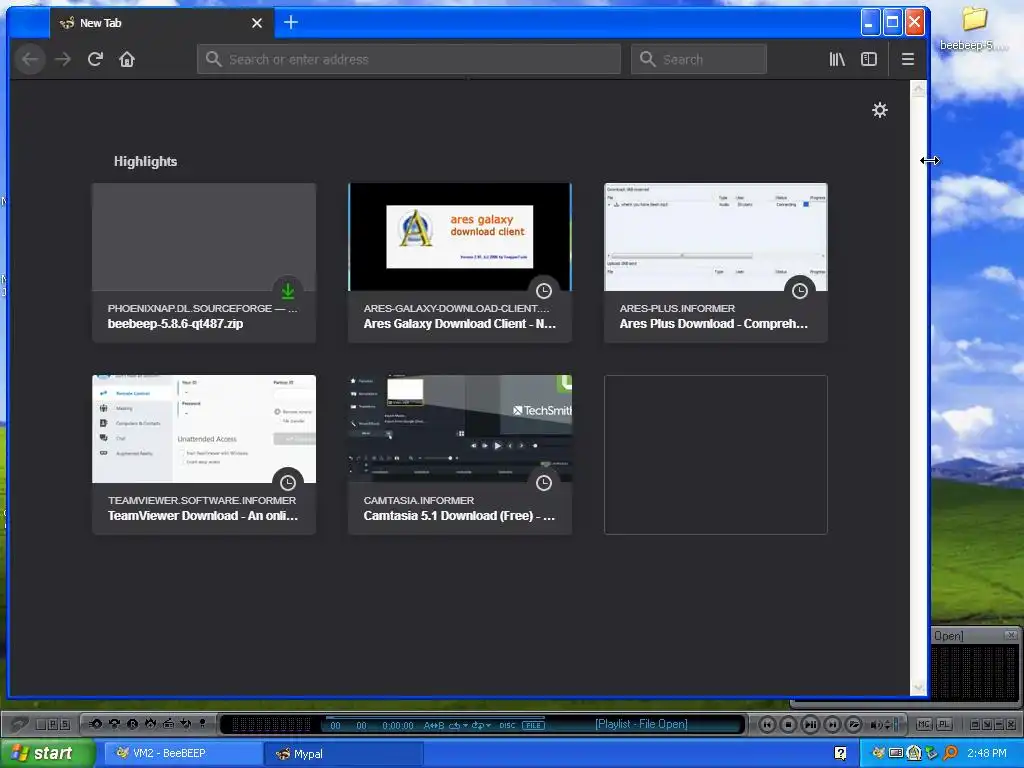Click the DISC mode label in player

[x=507, y=726]
